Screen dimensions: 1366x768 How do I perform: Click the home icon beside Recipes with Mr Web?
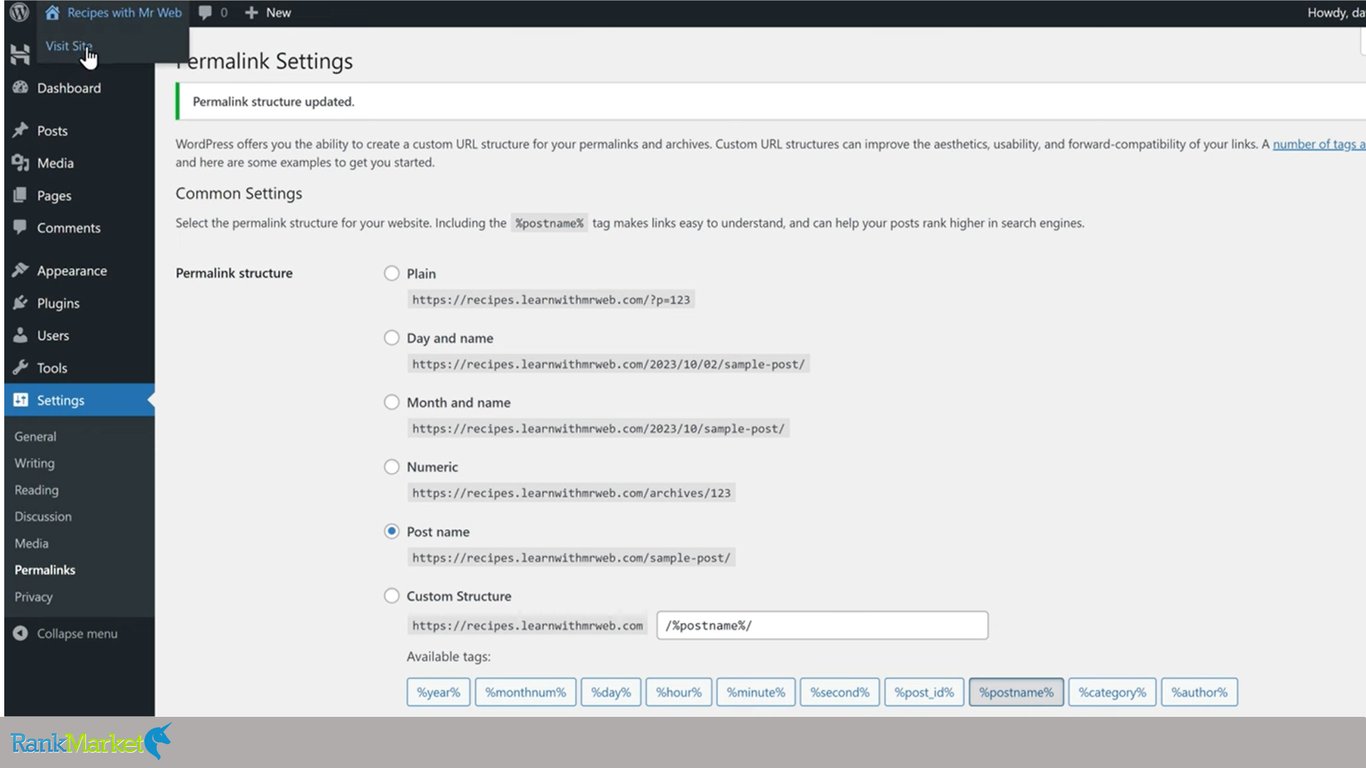point(52,13)
